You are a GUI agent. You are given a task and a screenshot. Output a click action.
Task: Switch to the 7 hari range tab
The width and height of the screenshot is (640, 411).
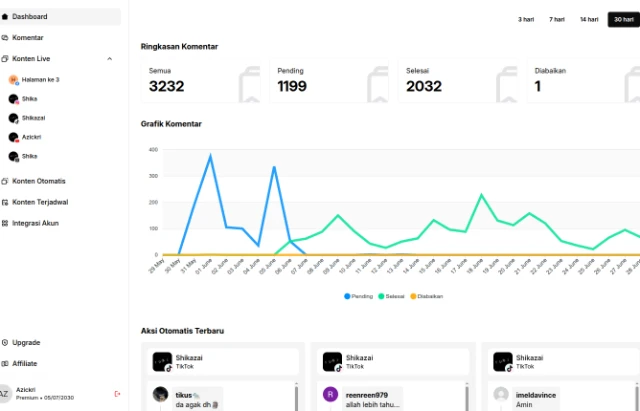tap(557, 19)
